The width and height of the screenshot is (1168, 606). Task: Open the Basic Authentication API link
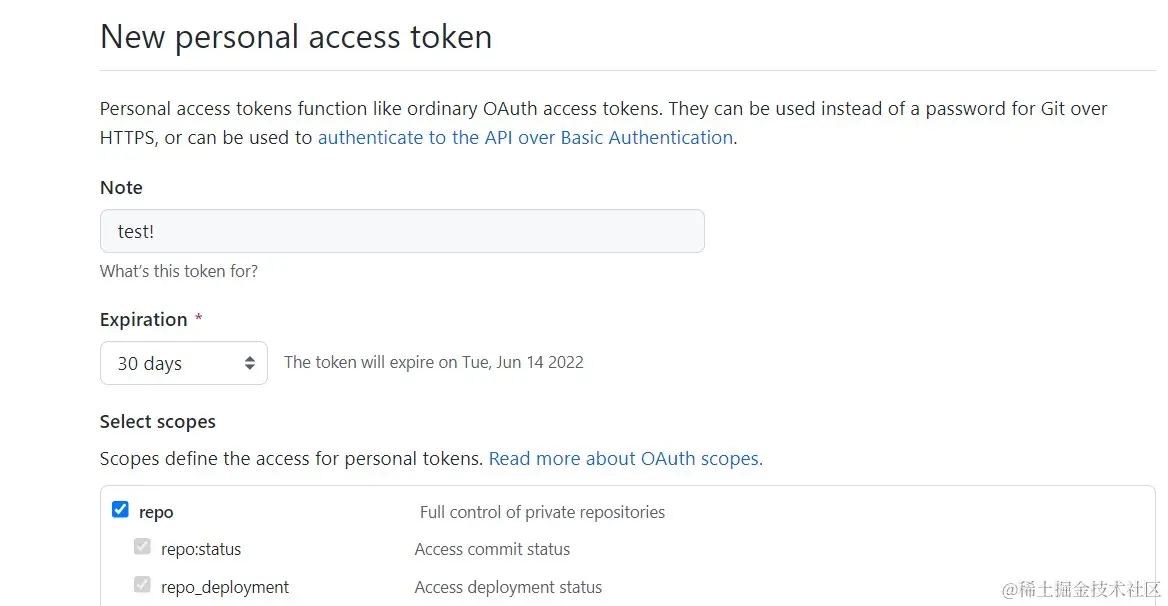pos(525,138)
